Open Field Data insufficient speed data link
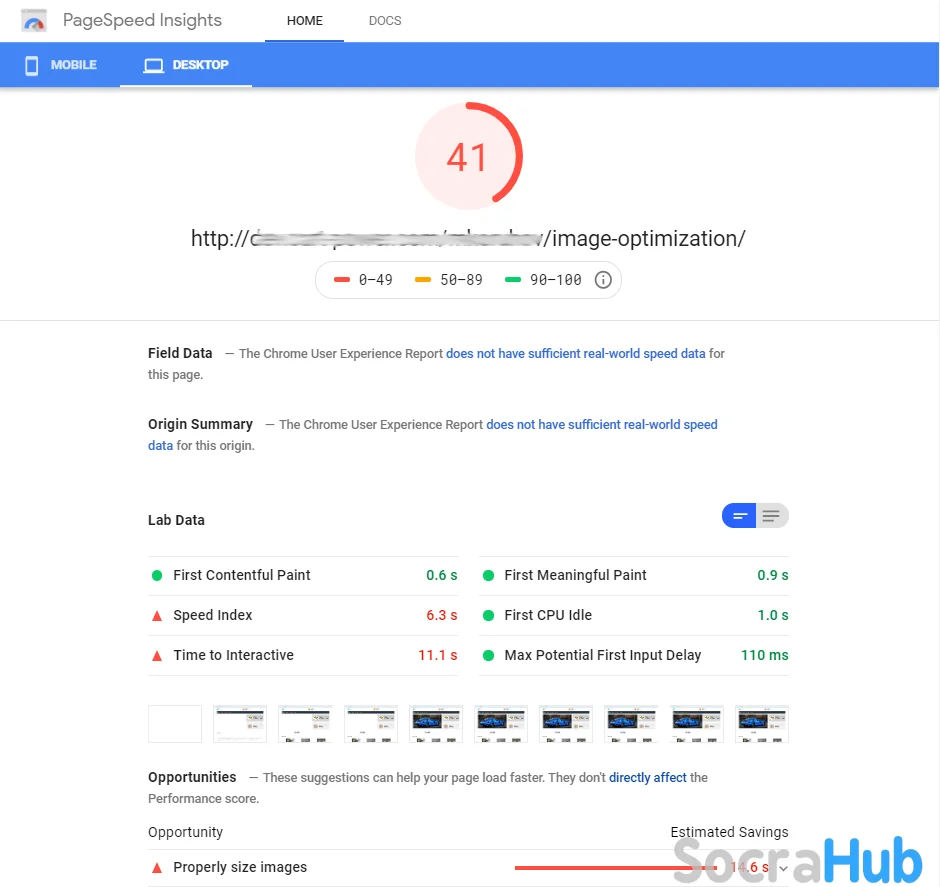The image size is (940, 887). click(x=575, y=353)
